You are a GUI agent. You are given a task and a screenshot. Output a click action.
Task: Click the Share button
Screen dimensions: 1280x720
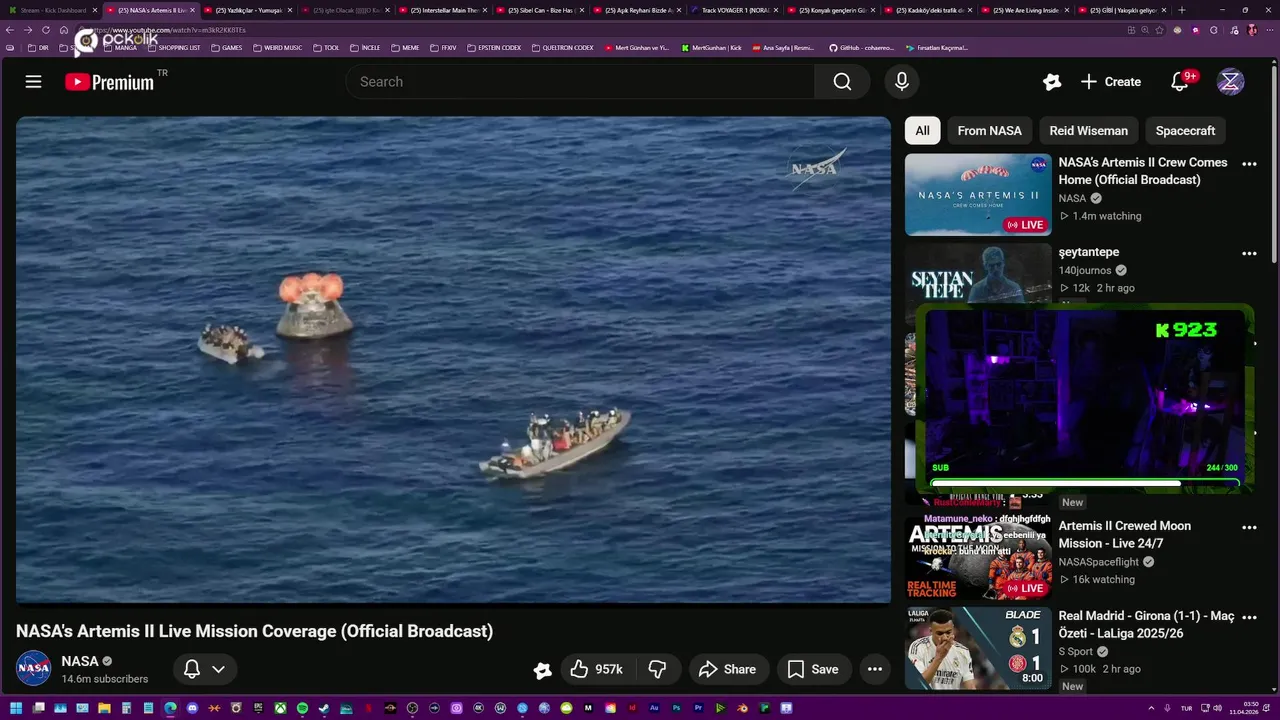coord(727,669)
